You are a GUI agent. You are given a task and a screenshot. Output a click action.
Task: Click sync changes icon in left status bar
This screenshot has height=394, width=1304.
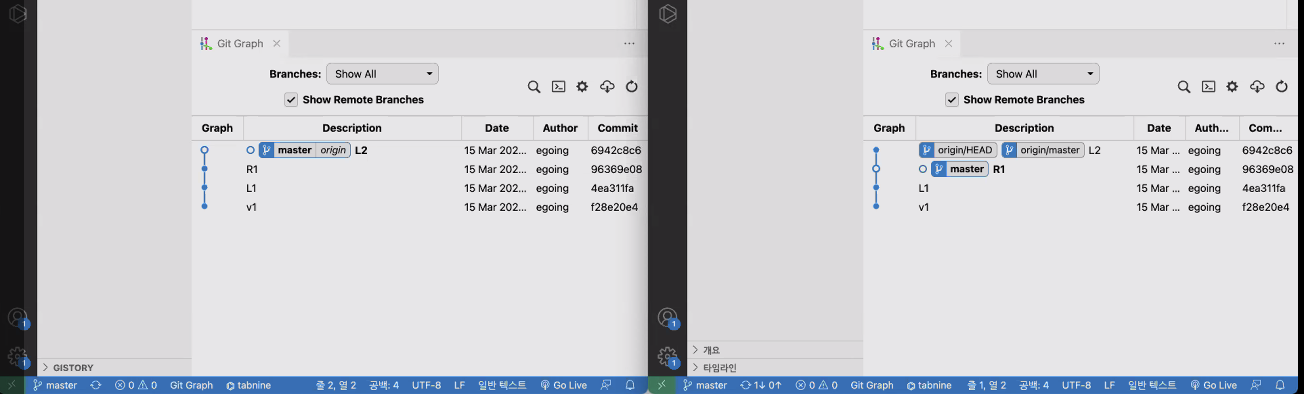[96, 385]
